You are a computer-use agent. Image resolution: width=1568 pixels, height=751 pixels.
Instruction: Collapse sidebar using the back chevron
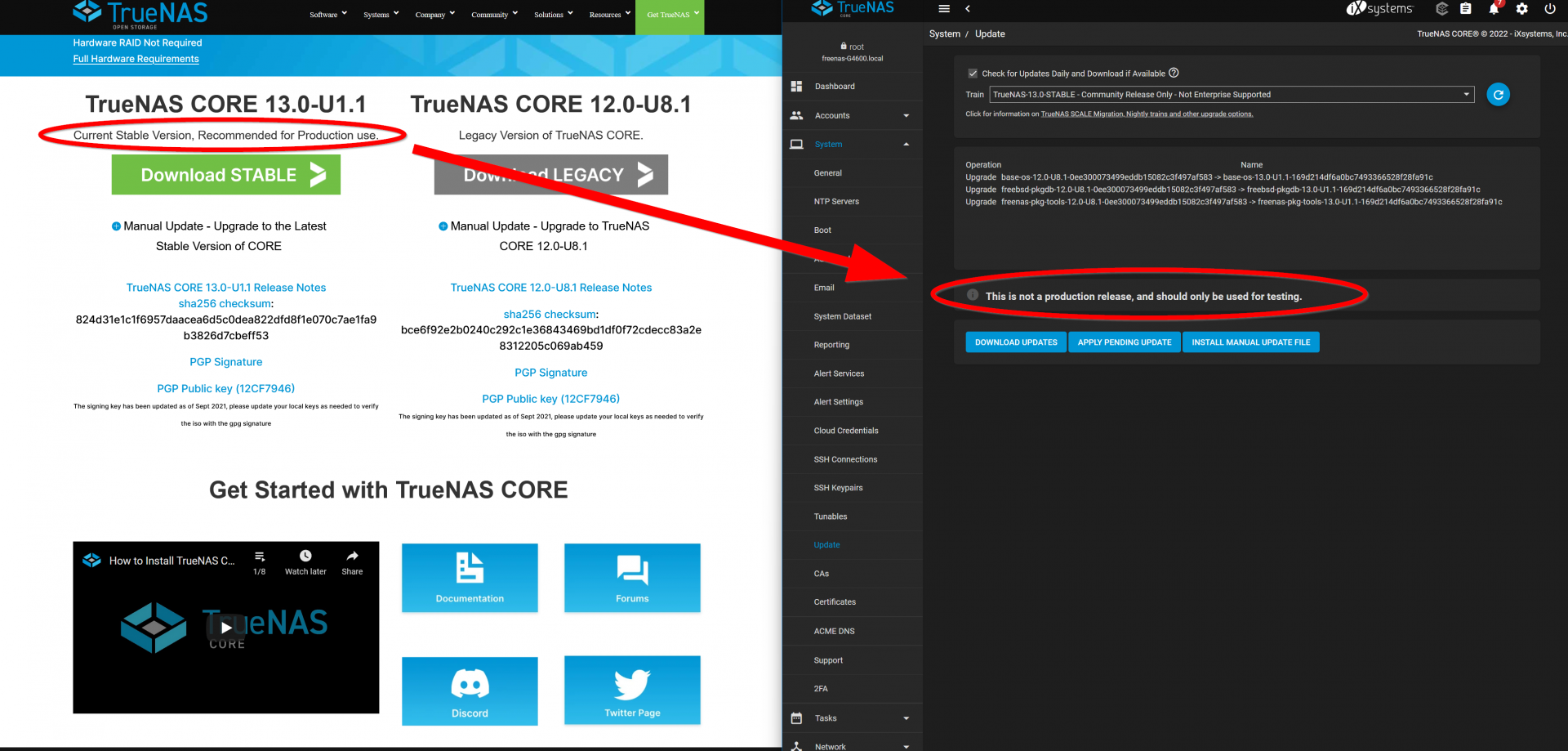[x=968, y=9]
